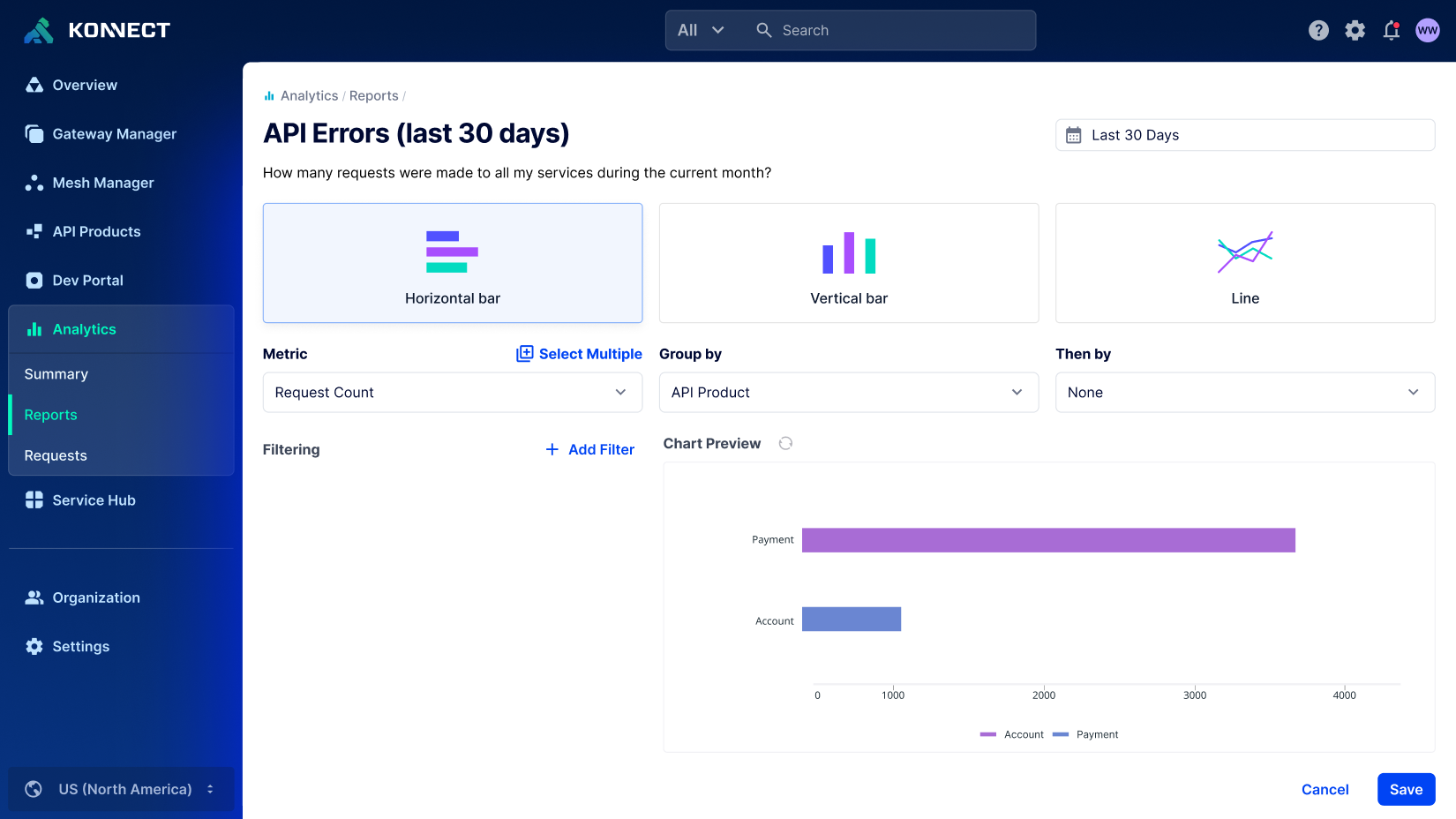Click the Konnect logo

tap(97, 31)
